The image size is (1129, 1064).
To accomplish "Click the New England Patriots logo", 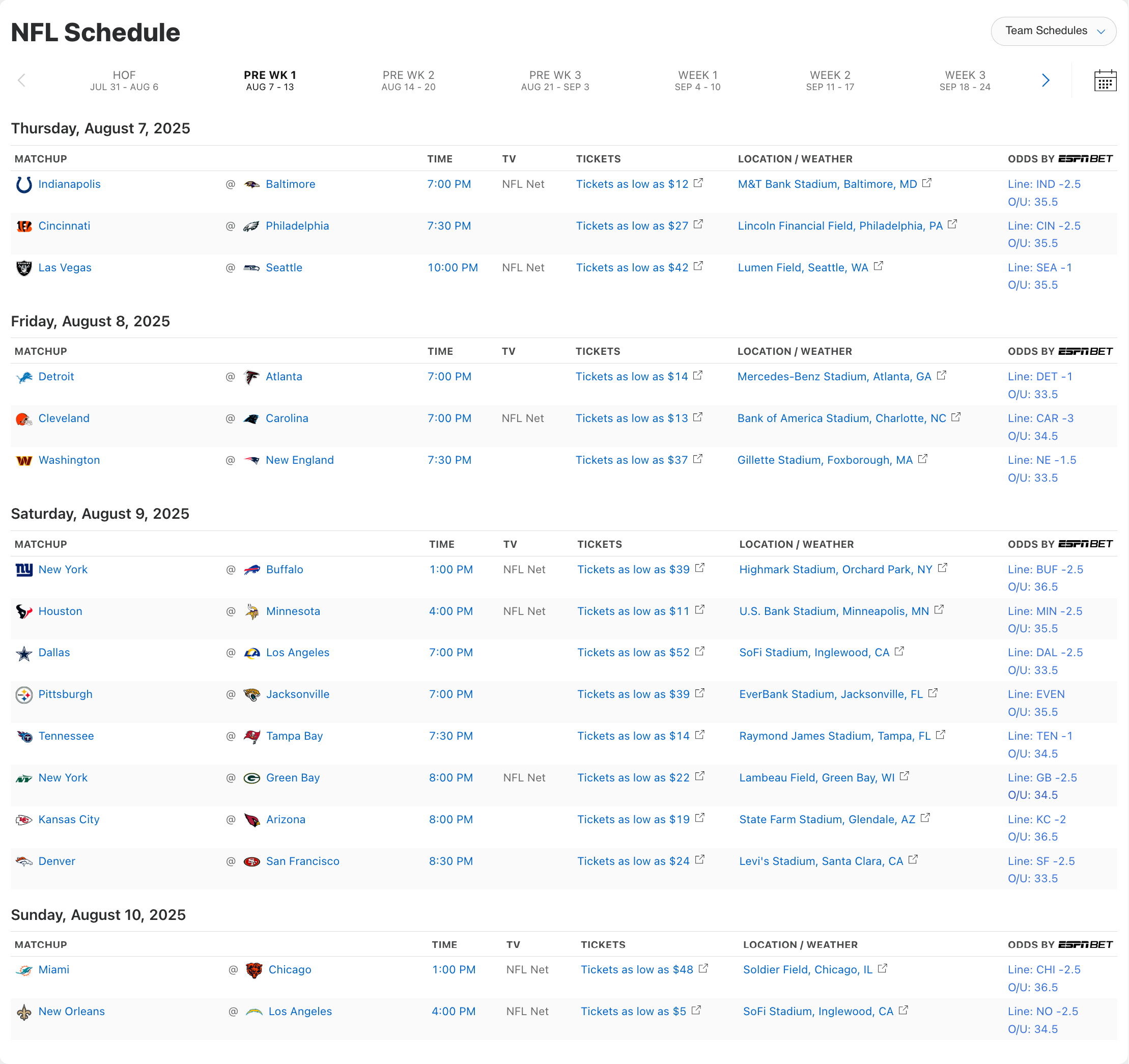I will (251, 461).
